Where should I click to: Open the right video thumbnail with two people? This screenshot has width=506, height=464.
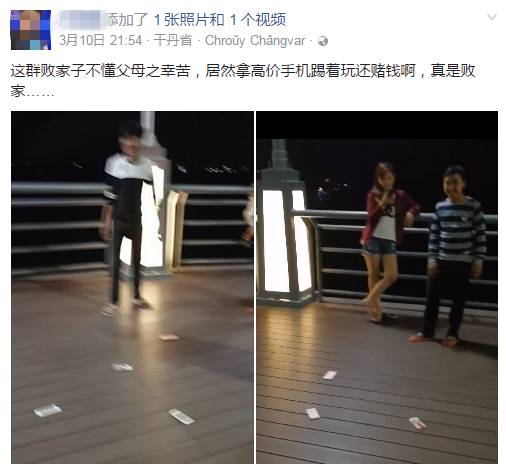(377, 287)
